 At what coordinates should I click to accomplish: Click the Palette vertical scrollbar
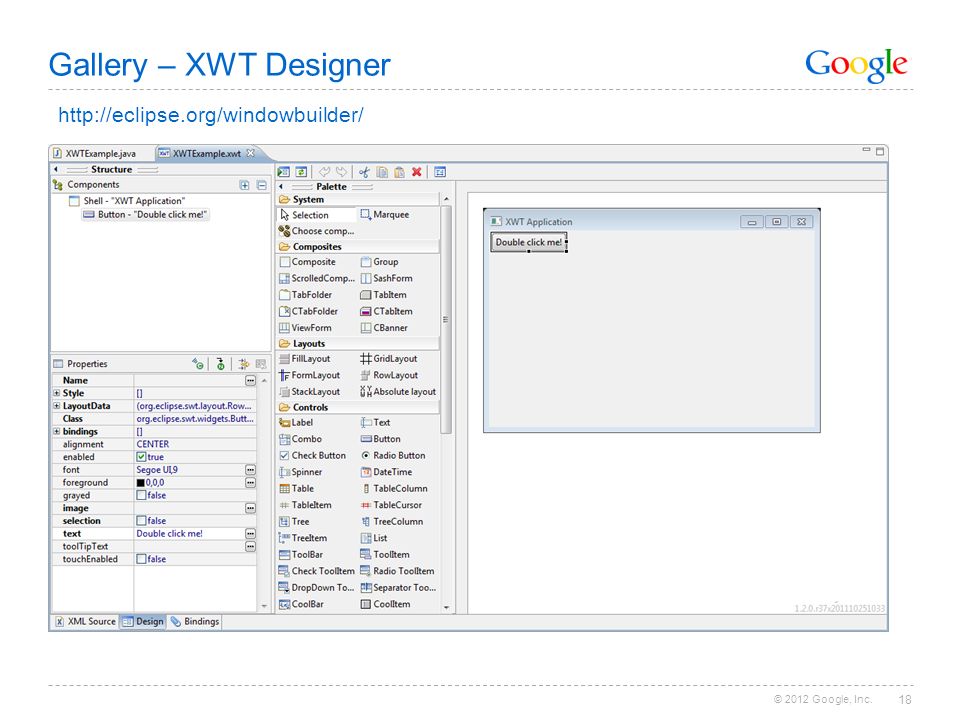[446, 320]
